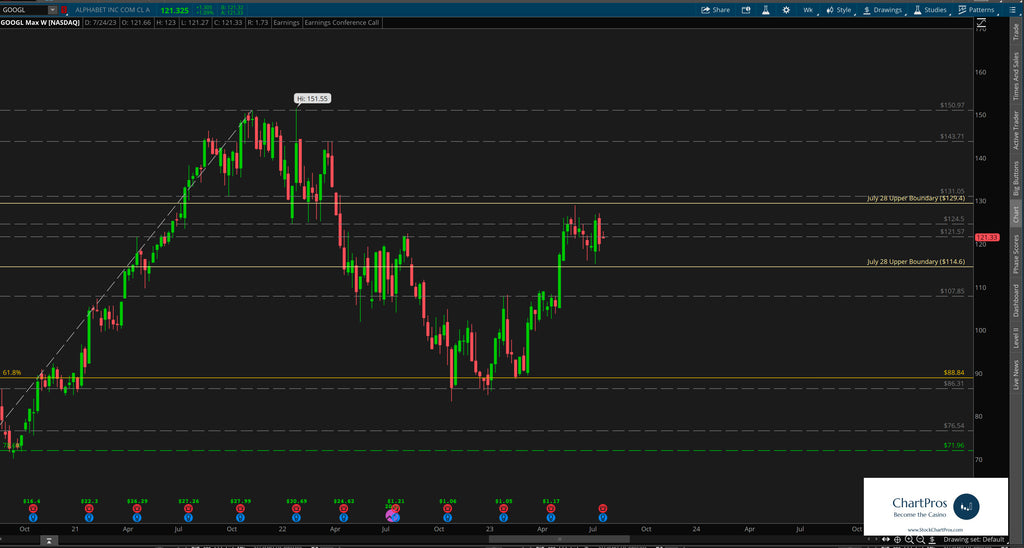Click the Earnings Conference Call label
This screenshot has width=1024, height=548.
[x=342, y=22]
